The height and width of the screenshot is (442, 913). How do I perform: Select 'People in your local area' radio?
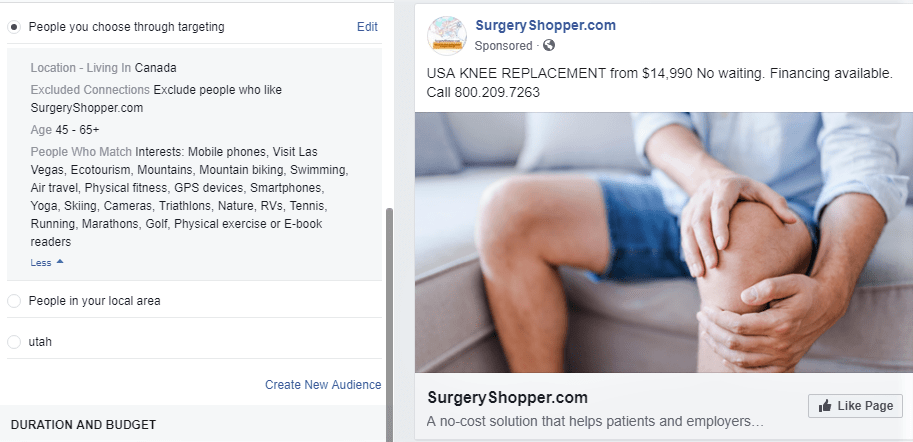coord(14,301)
